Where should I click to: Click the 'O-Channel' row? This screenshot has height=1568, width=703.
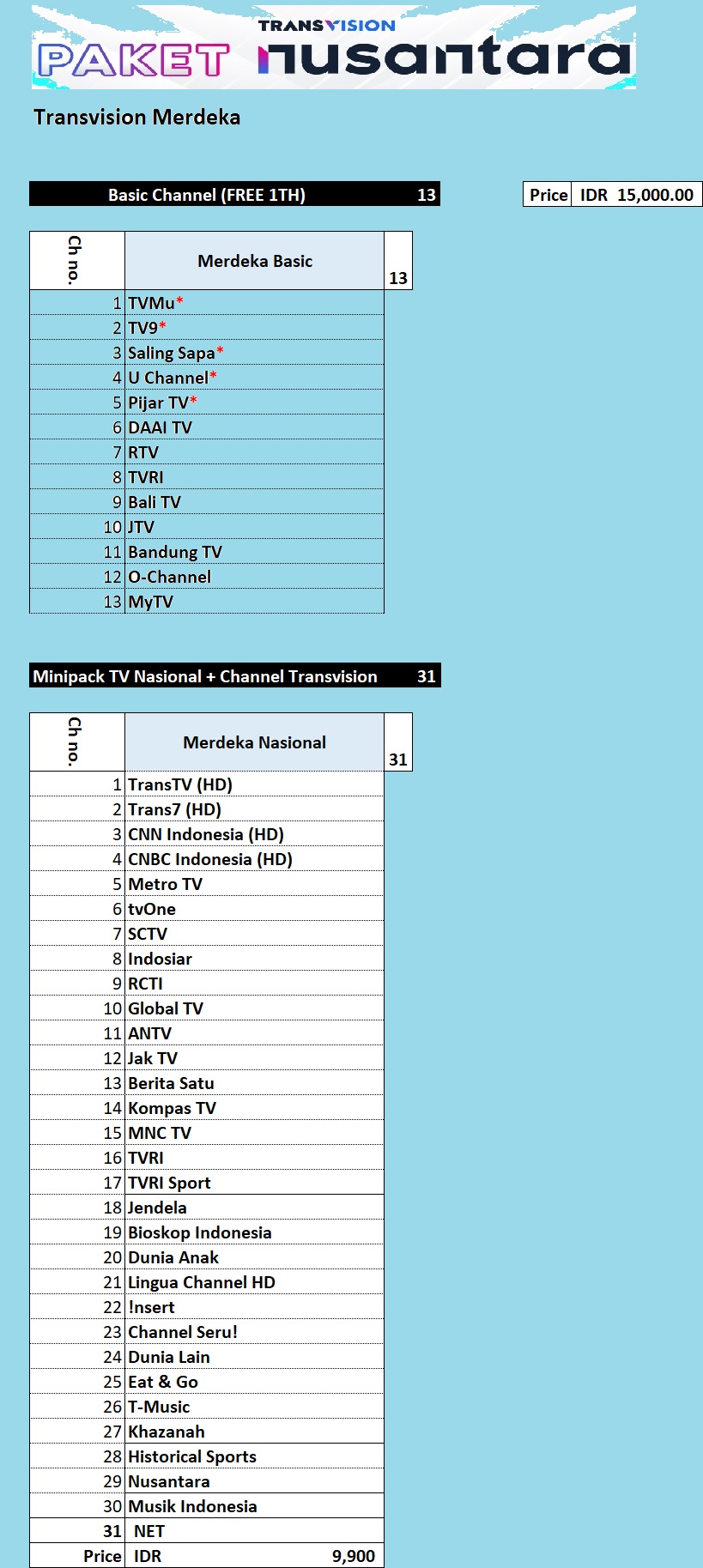[207, 576]
